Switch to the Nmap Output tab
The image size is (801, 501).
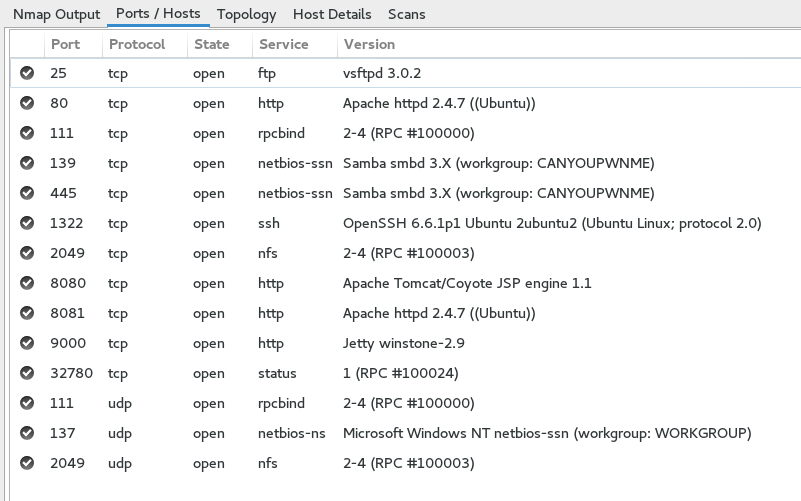[56, 14]
